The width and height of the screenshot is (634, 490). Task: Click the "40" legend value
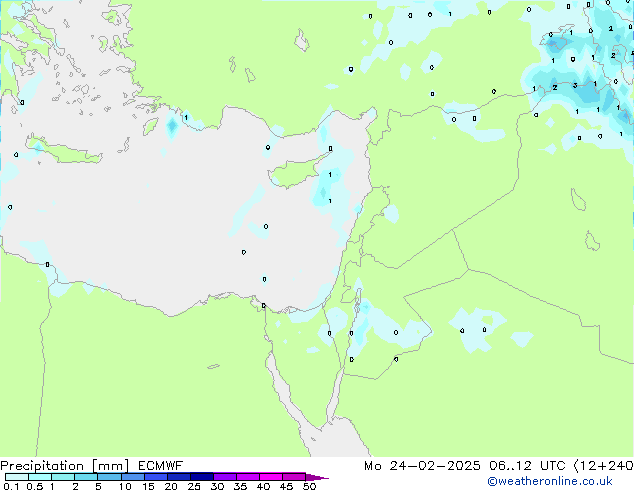point(263,486)
